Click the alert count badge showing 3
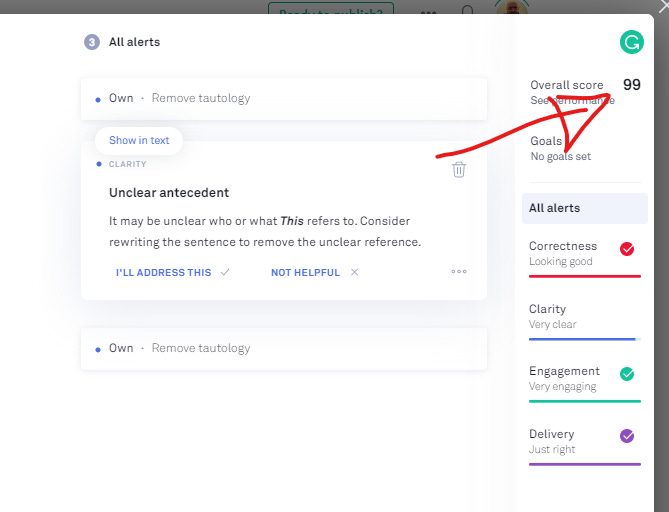The width and height of the screenshot is (669, 512). tap(92, 42)
